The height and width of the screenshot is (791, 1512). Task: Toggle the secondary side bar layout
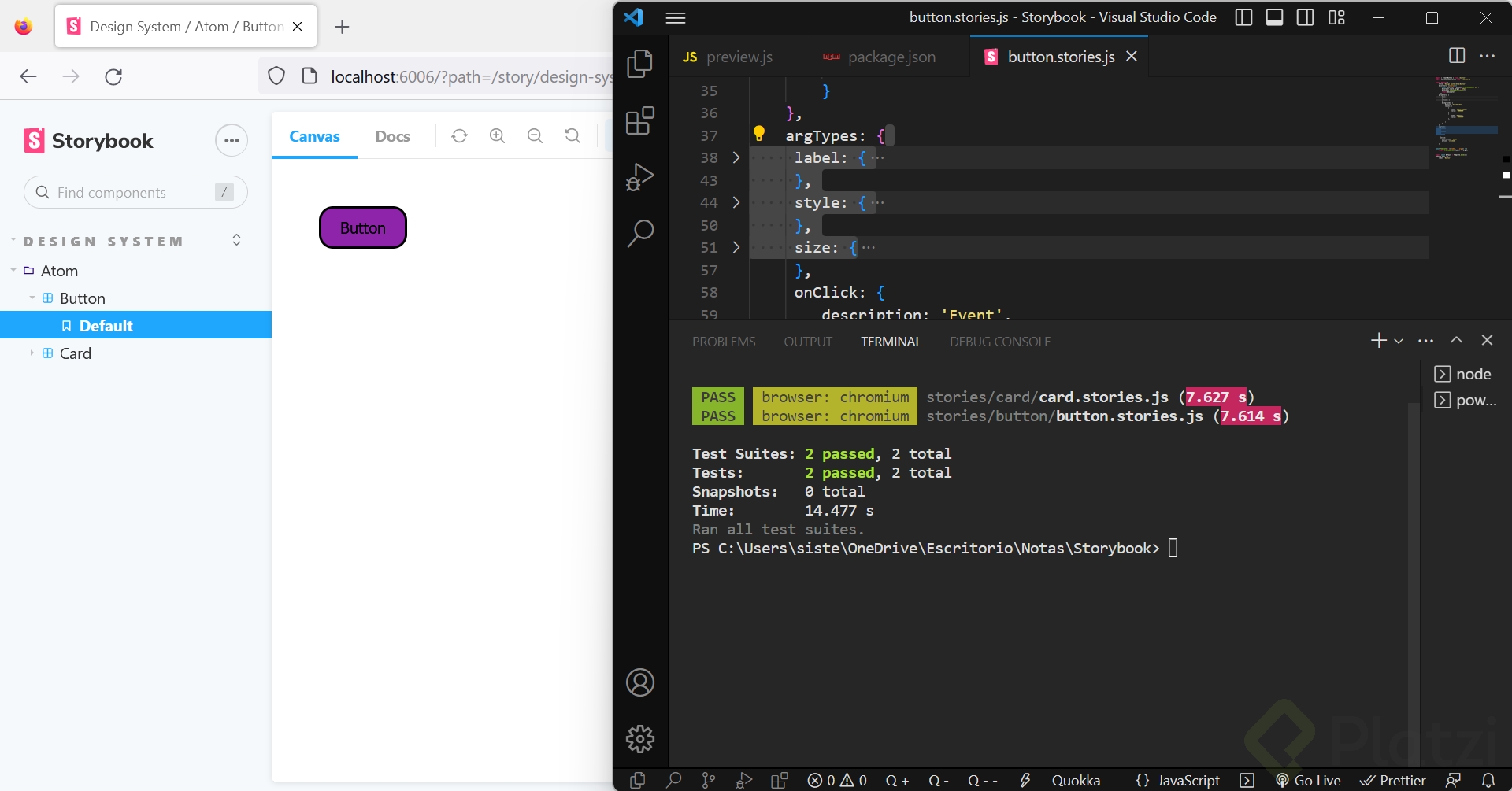pyautogui.click(x=1305, y=17)
